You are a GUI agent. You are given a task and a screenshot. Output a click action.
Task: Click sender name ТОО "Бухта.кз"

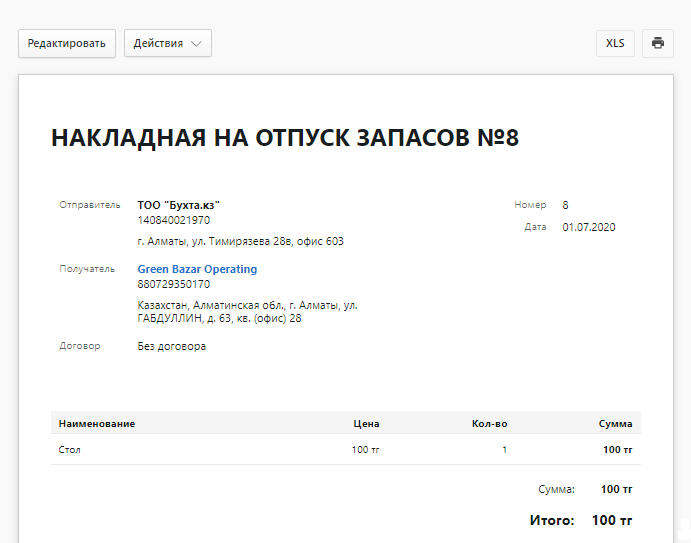[178, 205]
